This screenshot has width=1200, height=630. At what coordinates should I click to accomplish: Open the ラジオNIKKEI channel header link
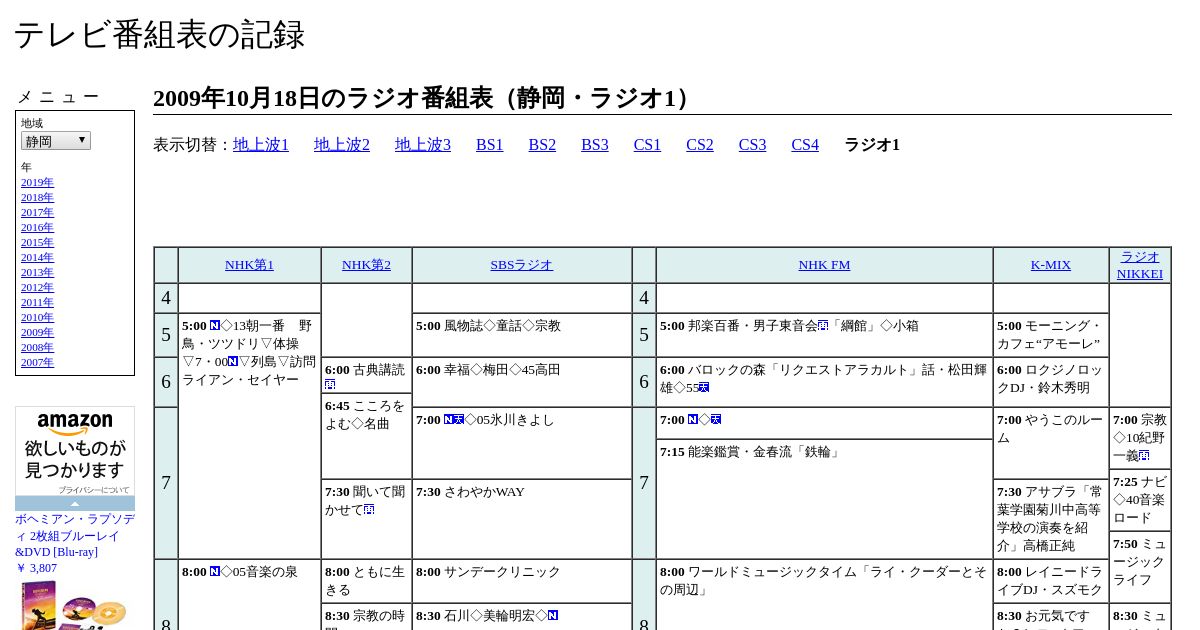1140,265
